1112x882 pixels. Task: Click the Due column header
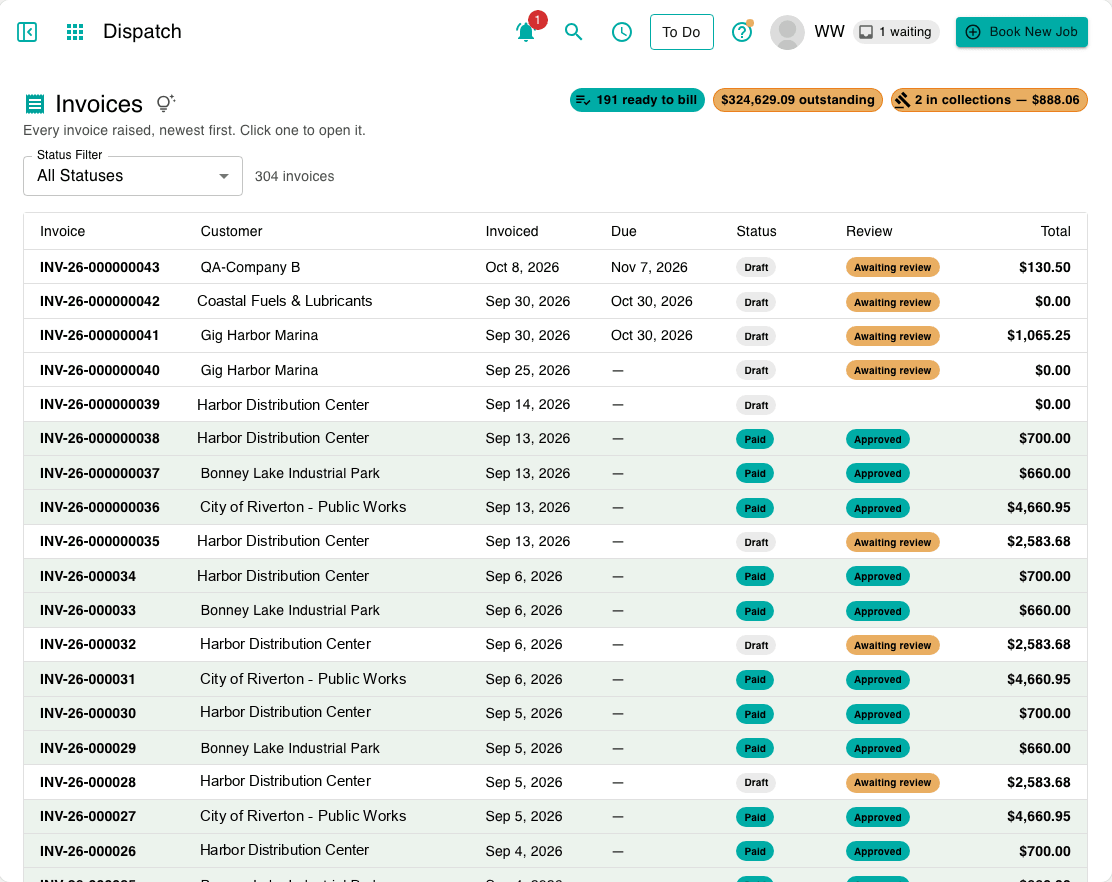[x=624, y=231]
